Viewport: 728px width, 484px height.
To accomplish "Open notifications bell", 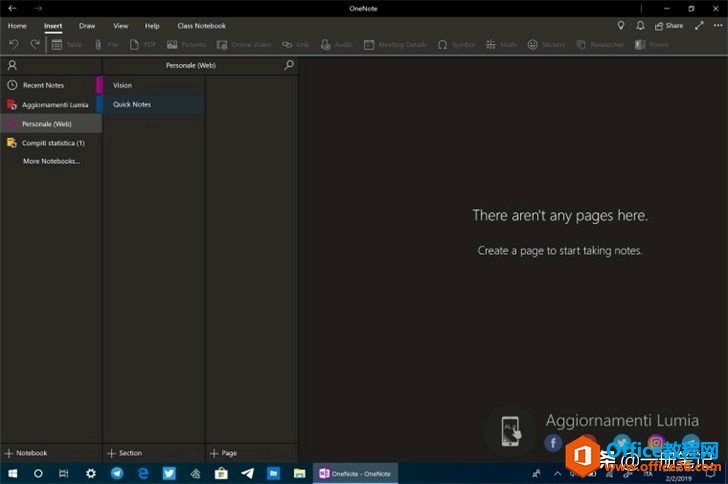I will (x=640, y=26).
